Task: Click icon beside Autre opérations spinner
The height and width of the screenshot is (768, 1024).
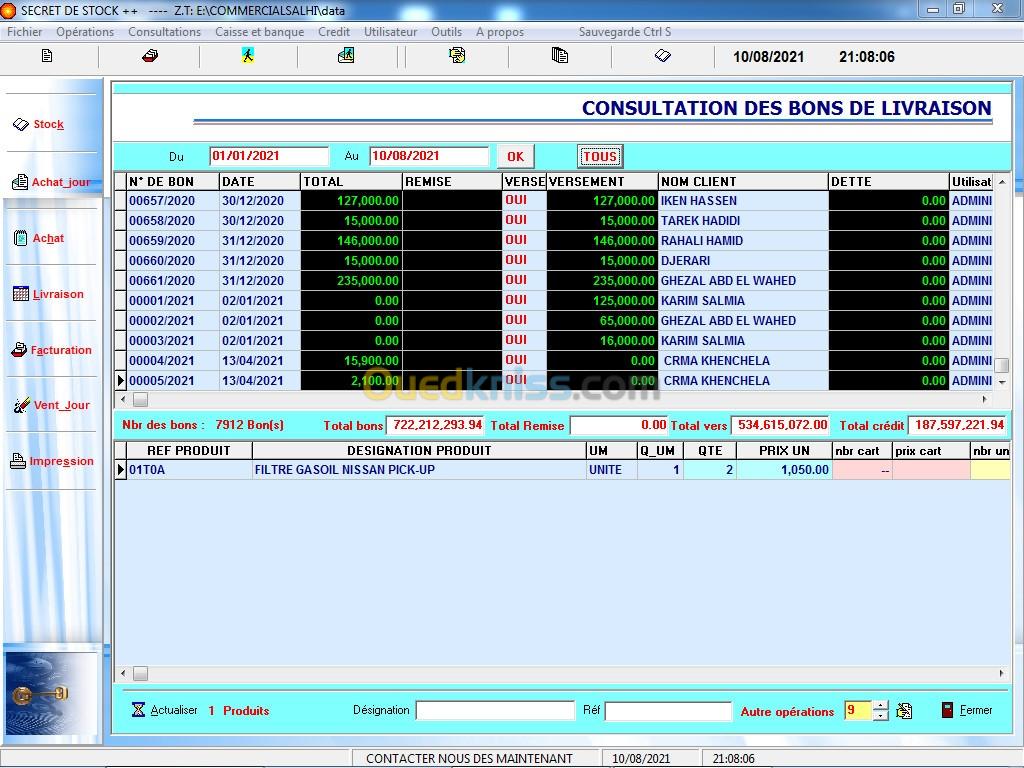Action: [904, 711]
